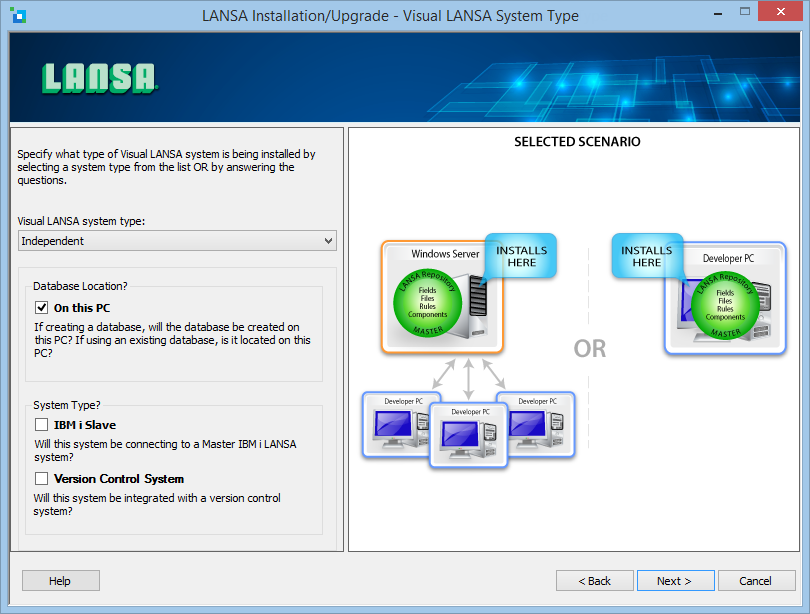Click the INSTALLS HERE bubble on Developer PC
The image size is (810, 614).
coord(647,256)
